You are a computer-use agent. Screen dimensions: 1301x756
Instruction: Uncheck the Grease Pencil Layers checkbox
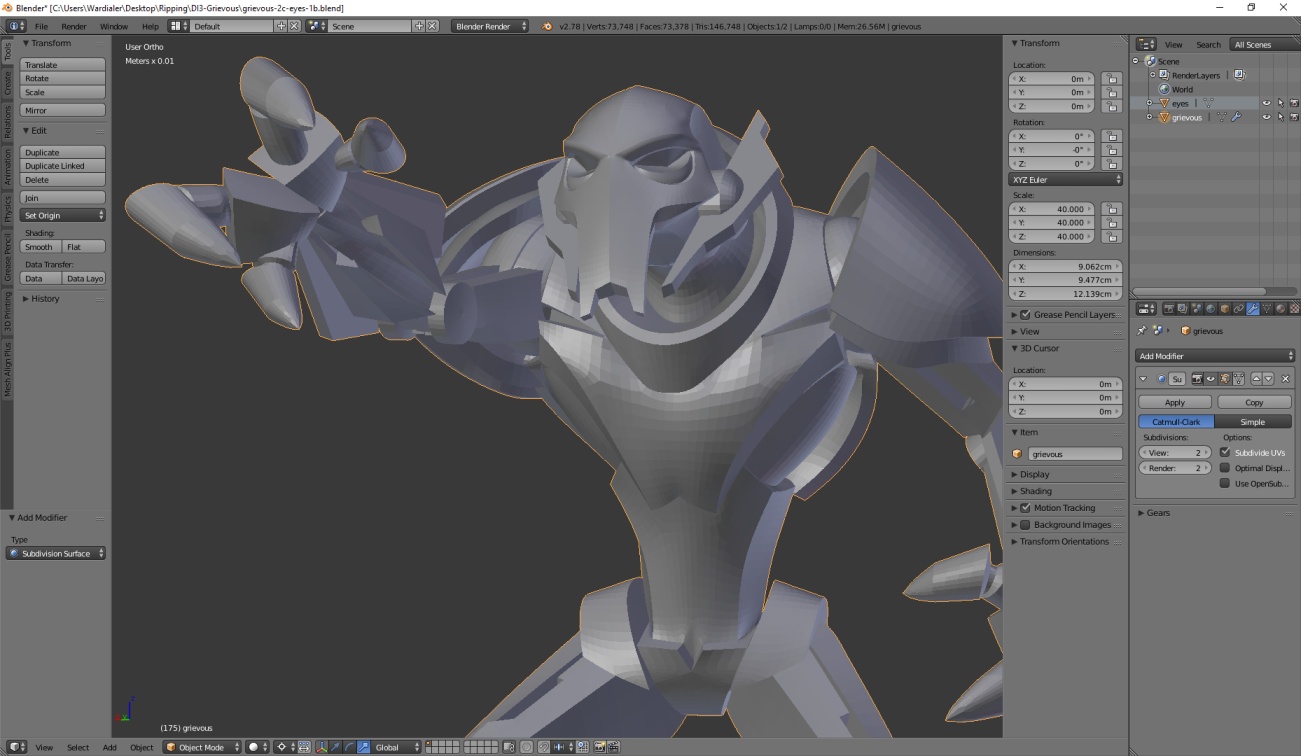(x=1025, y=315)
